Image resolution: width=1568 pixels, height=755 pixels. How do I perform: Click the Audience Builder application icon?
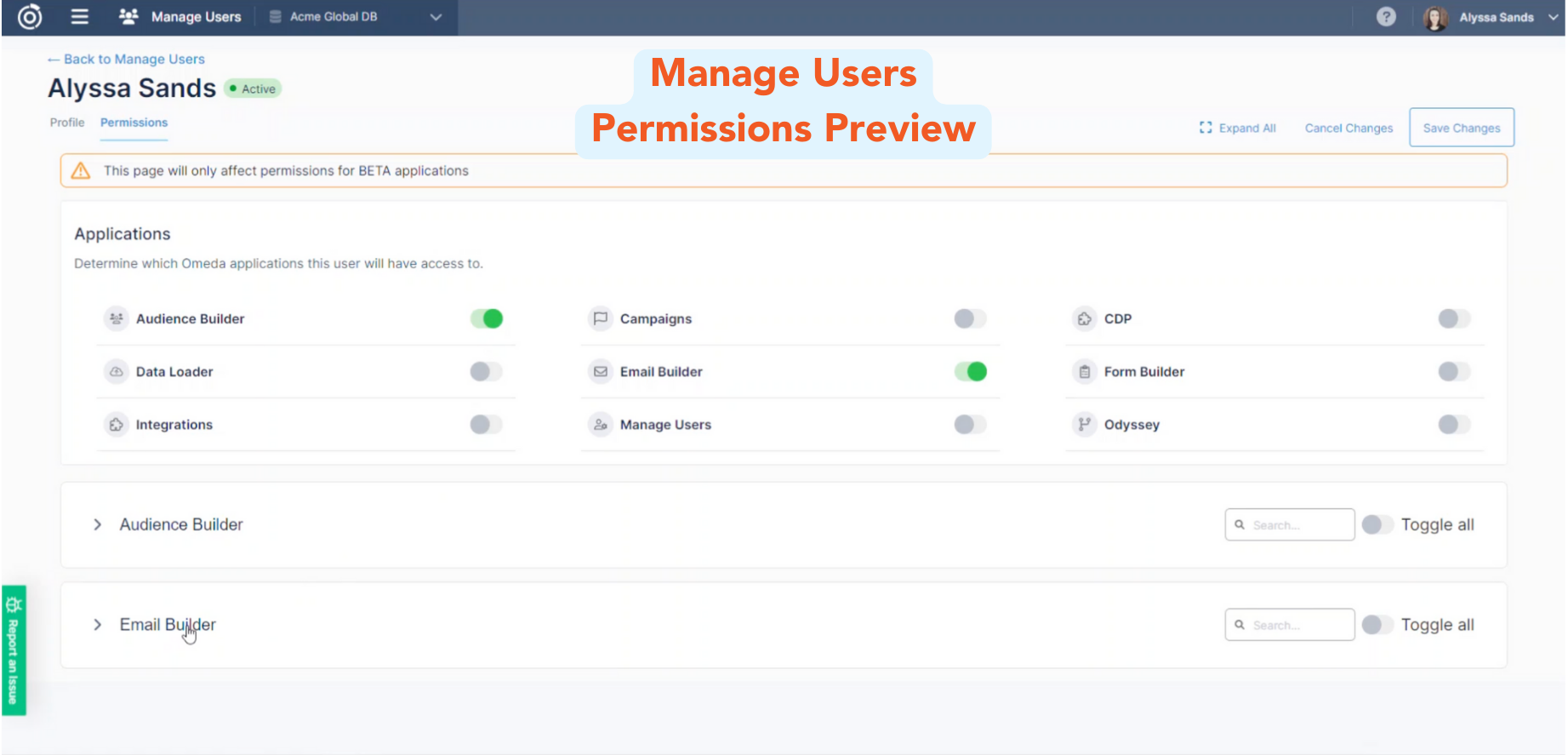click(117, 318)
